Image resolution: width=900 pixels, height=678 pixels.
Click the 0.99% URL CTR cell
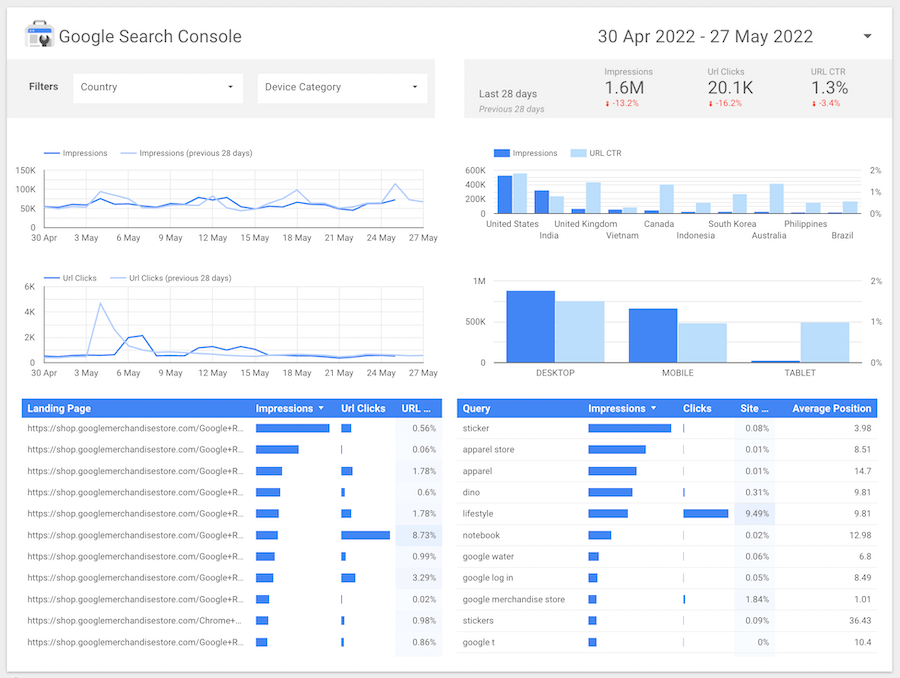pos(424,556)
